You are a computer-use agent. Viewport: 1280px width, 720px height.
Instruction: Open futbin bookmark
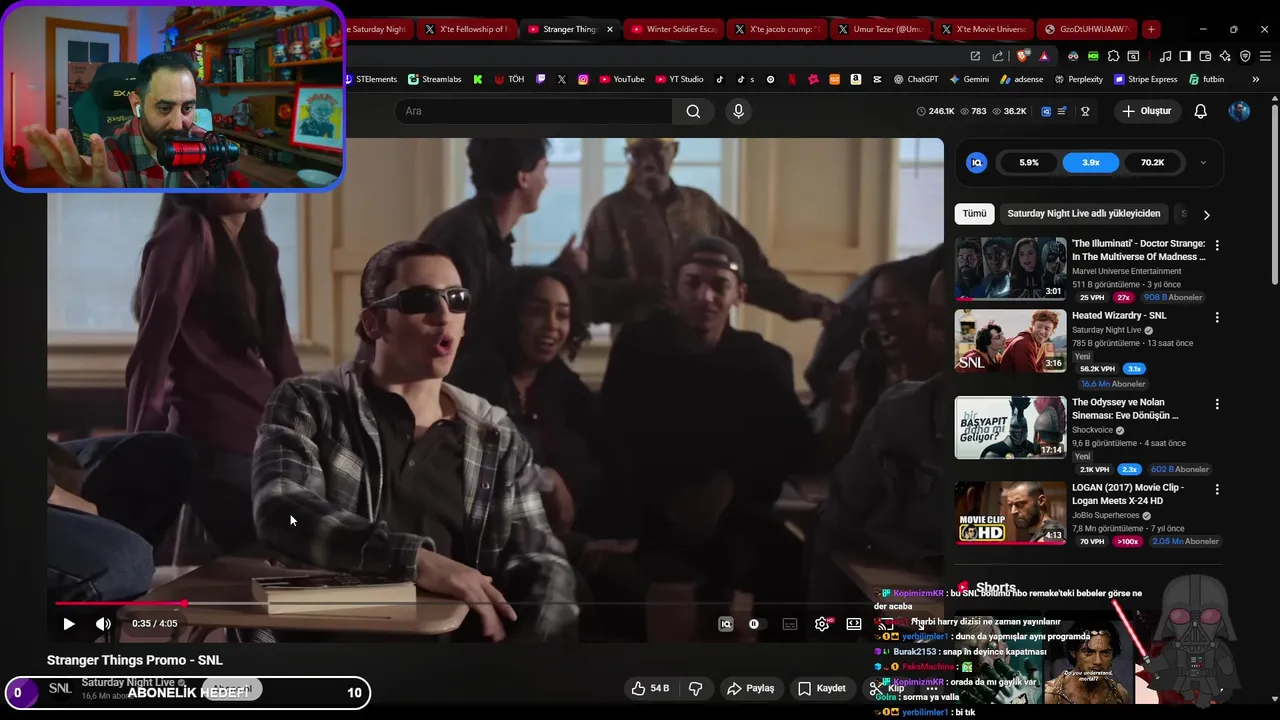click(1206, 79)
